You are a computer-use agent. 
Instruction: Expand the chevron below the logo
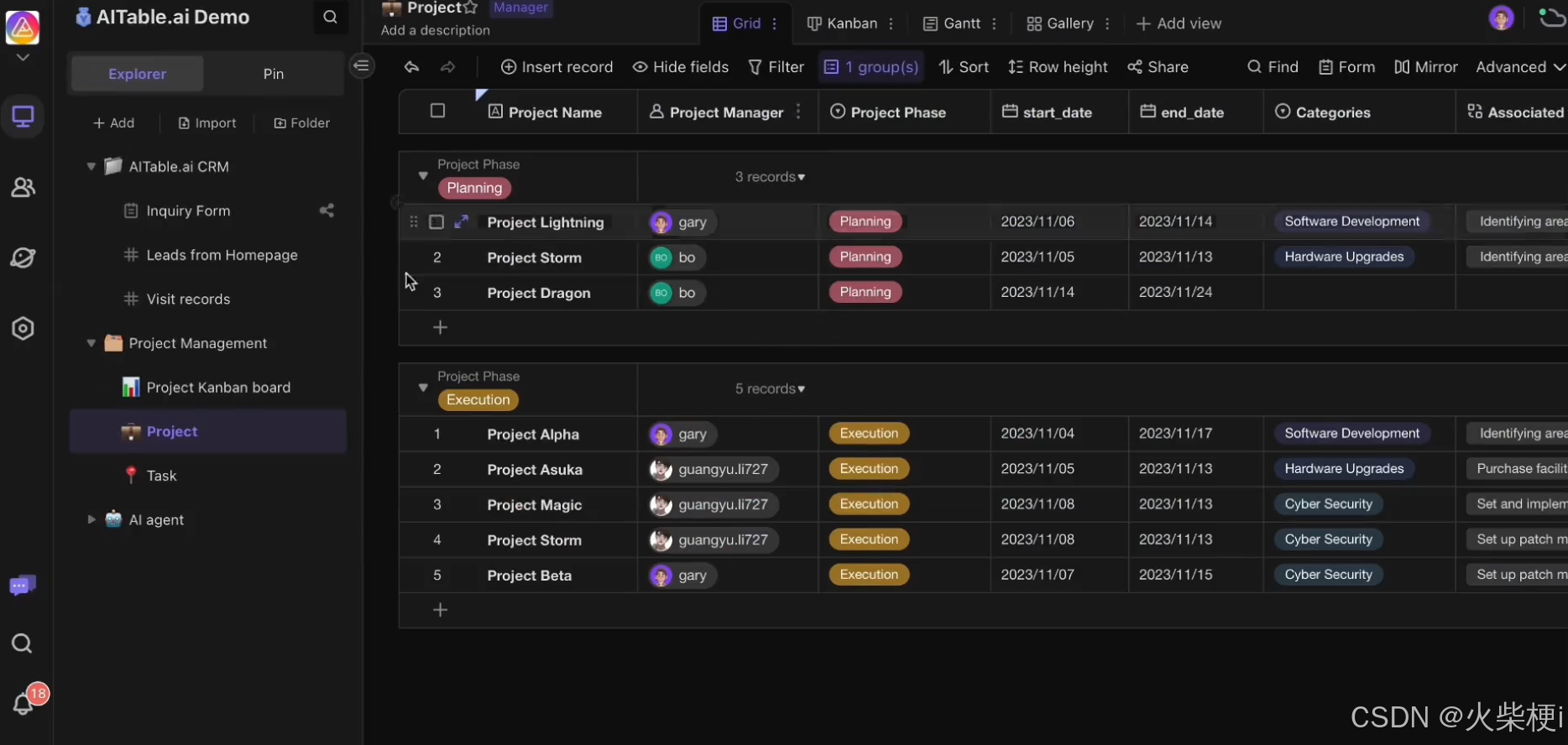(x=23, y=58)
